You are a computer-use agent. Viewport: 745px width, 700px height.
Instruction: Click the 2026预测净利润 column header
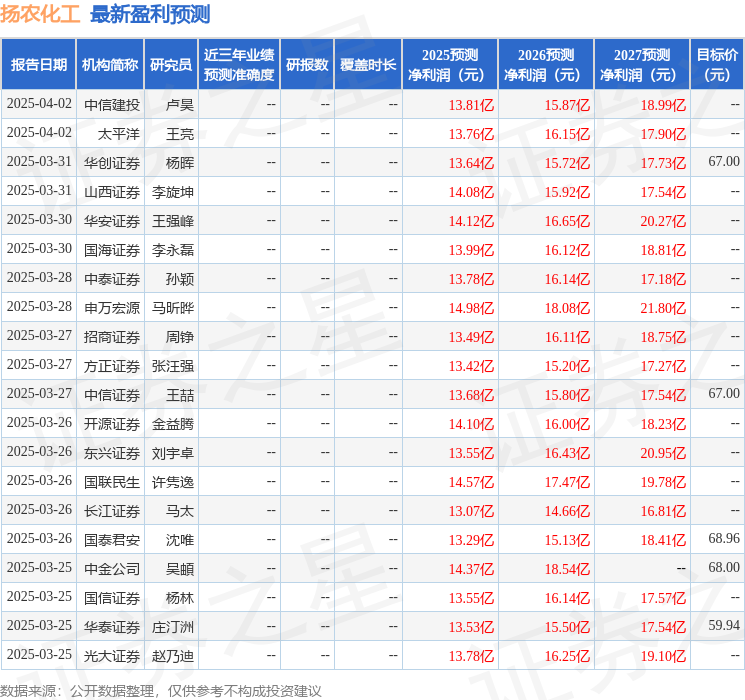tap(546, 65)
